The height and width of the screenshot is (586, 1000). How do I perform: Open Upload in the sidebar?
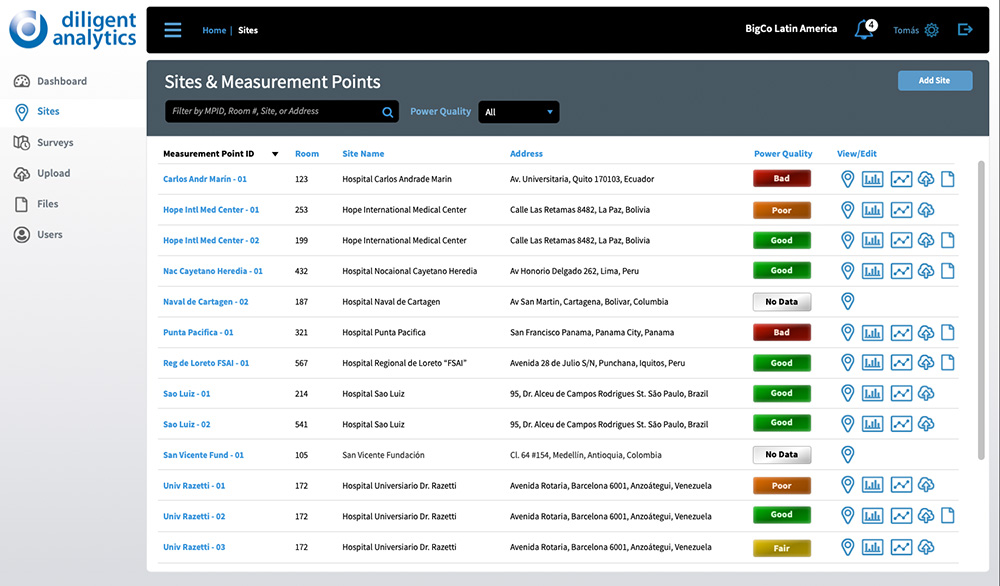pyautogui.click(x=54, y=173)
